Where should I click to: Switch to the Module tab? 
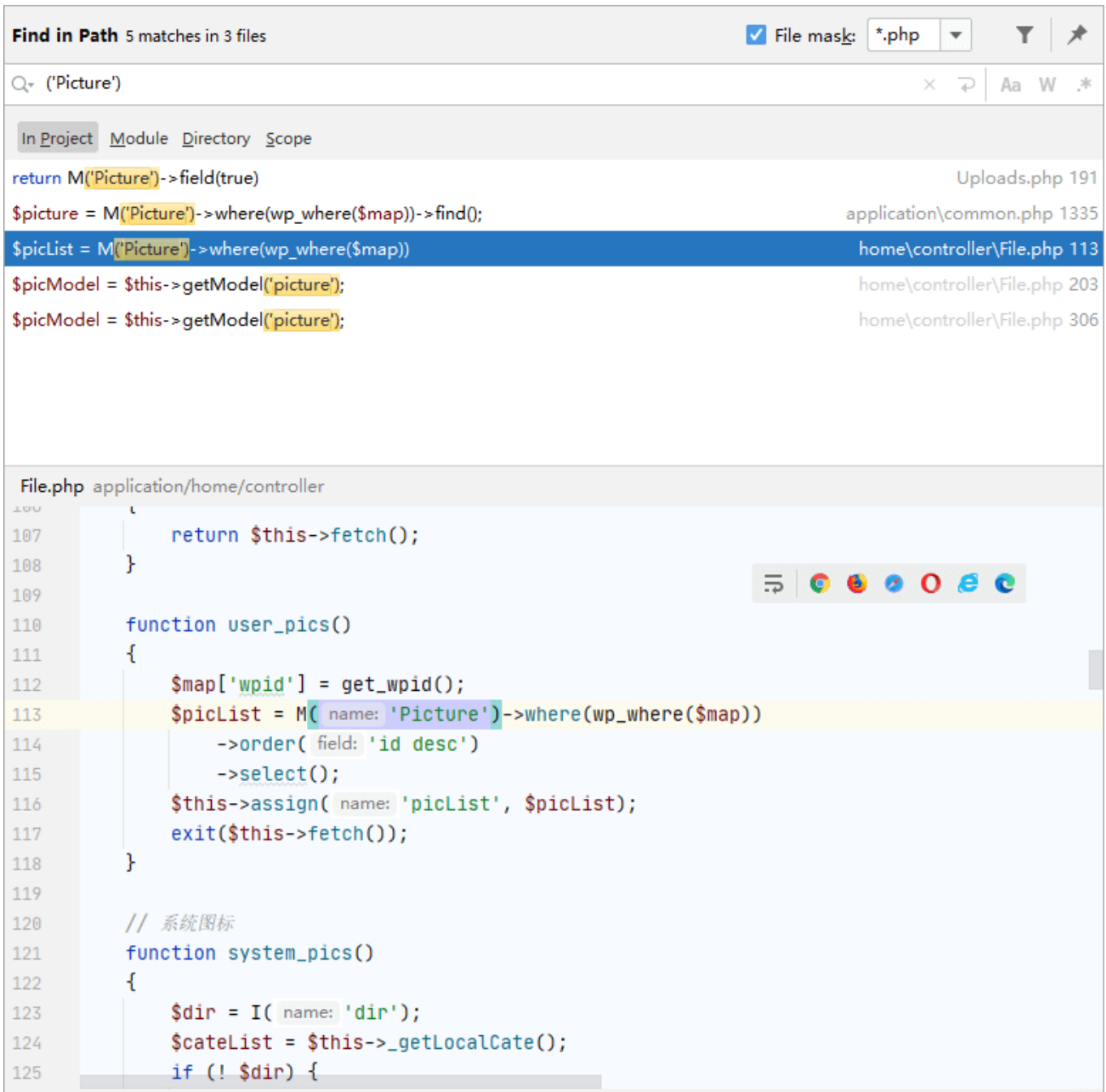(x=139, y=139)
